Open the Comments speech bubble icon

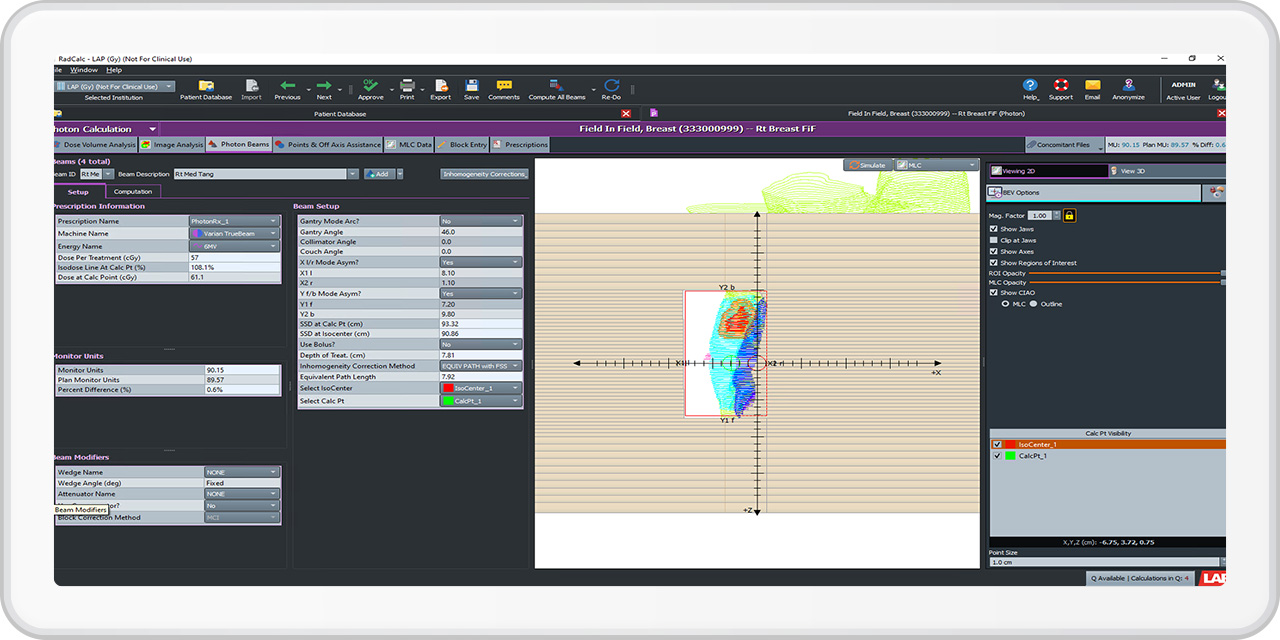[504, 87]
